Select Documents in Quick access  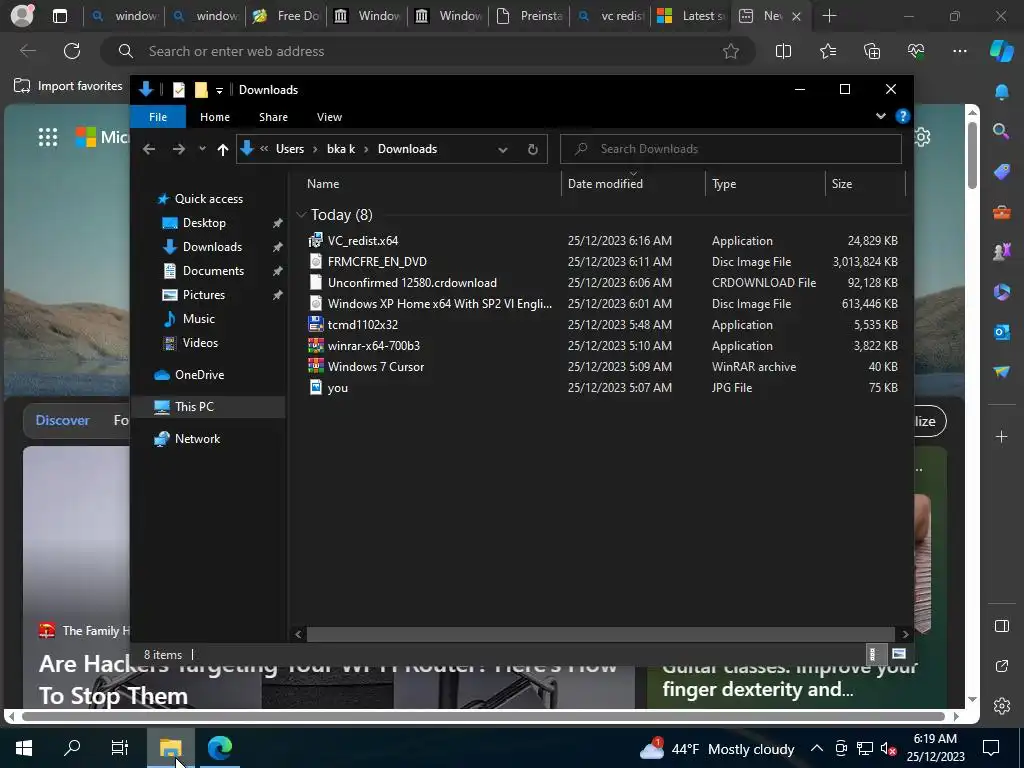[x=213, y=271]
